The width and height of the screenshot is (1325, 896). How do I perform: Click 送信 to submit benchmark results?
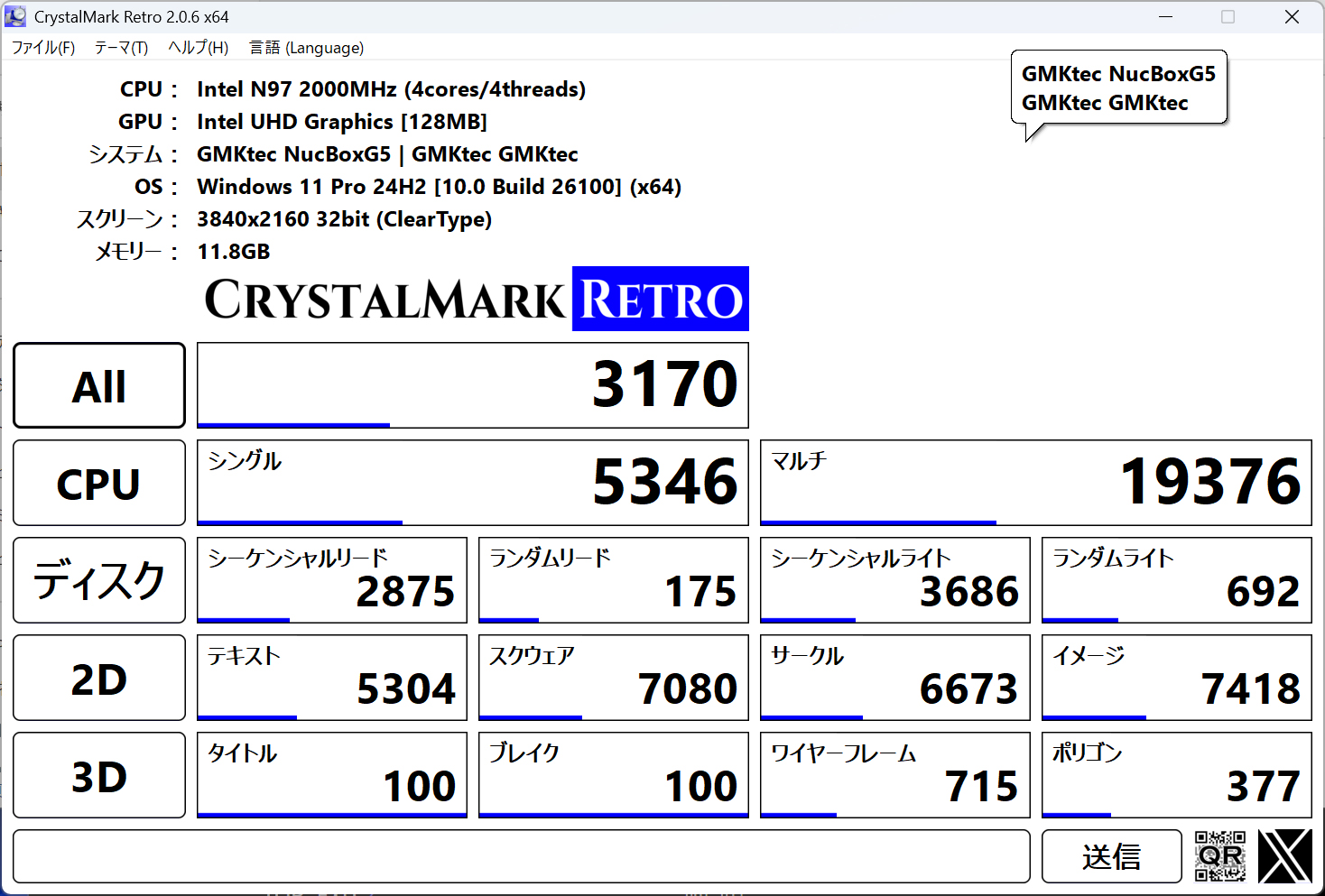pos(1111,855)
